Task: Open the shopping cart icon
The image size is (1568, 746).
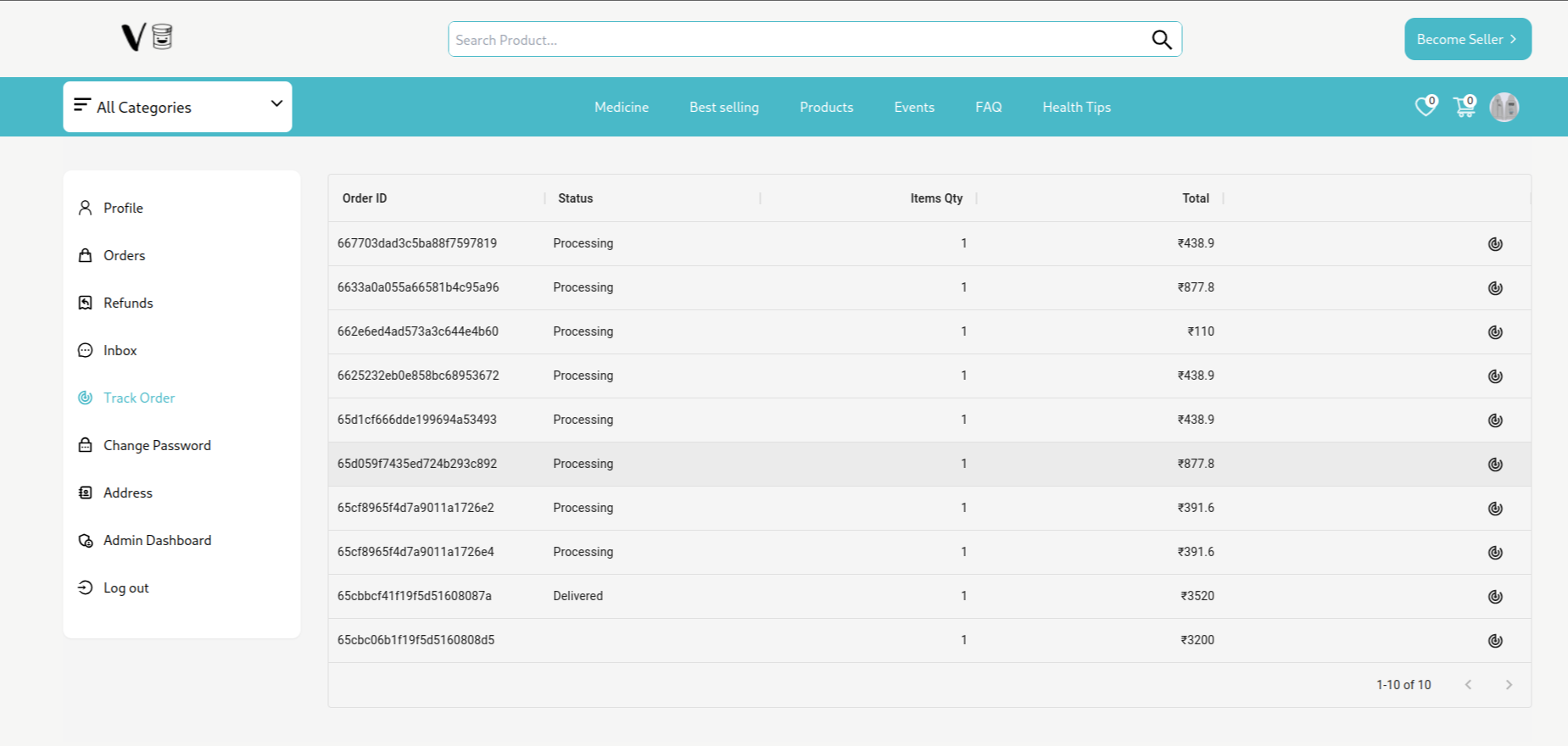Action: click(1464, 107)
